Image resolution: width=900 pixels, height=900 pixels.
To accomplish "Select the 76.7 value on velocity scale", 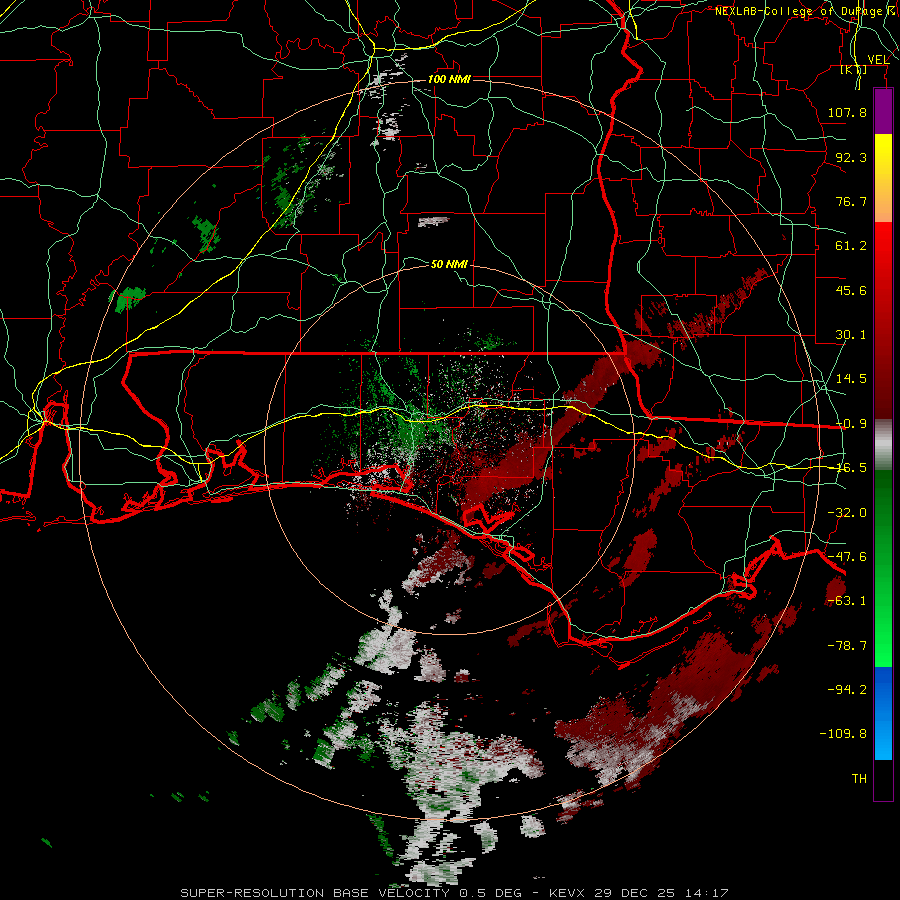I will pyautogui.click(x=851, y=201).
